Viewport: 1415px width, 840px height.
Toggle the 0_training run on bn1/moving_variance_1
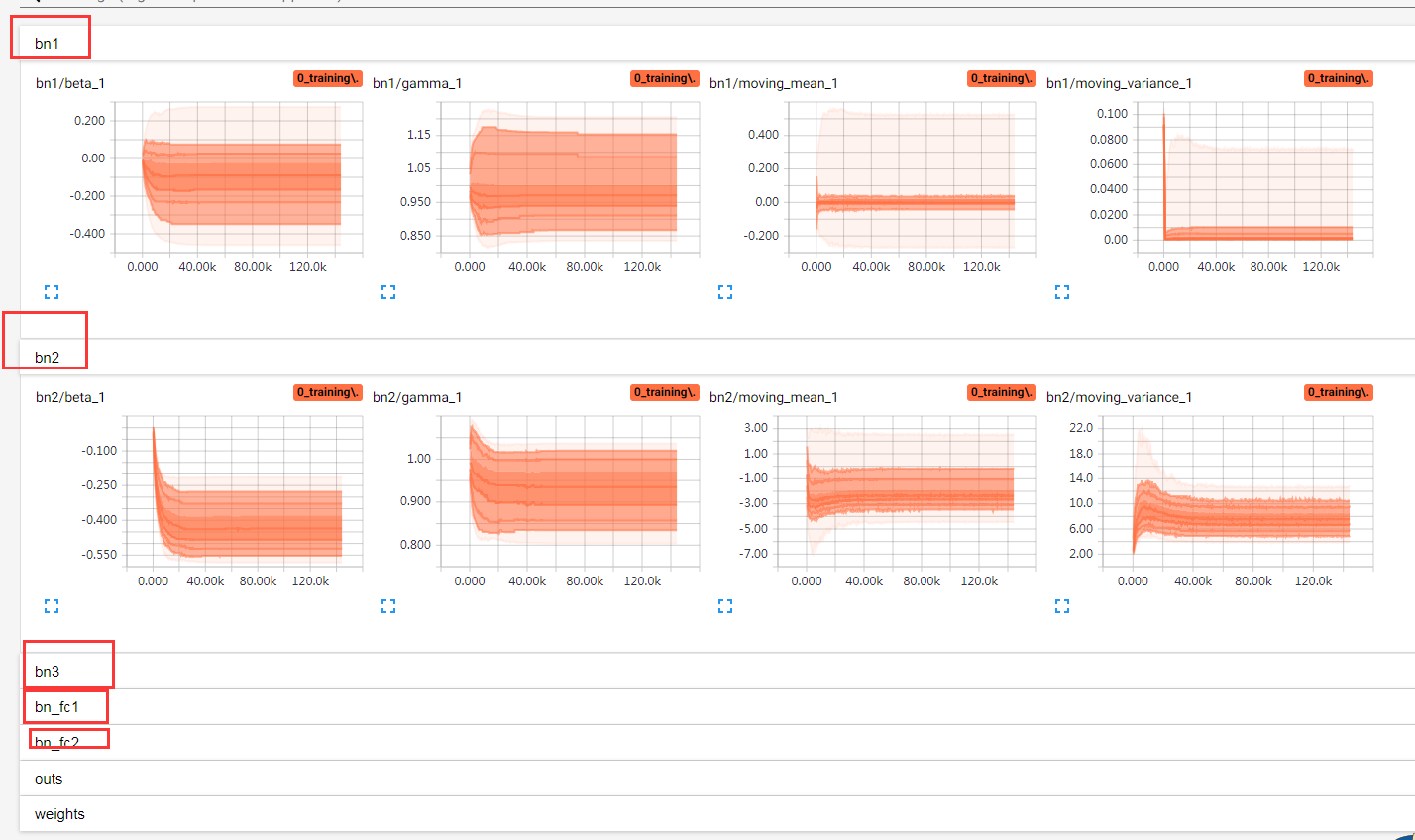1338,77
